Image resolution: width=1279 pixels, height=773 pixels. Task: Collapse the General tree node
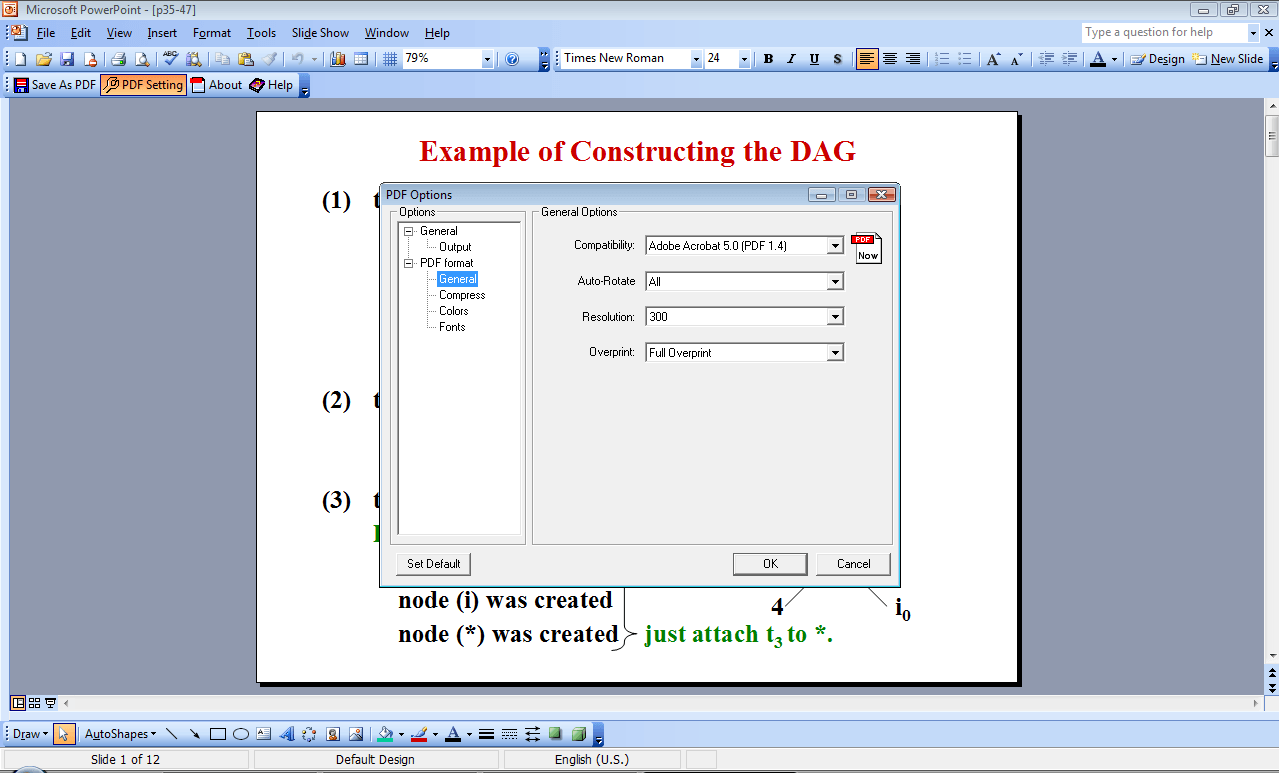click(x=409, y=231)
